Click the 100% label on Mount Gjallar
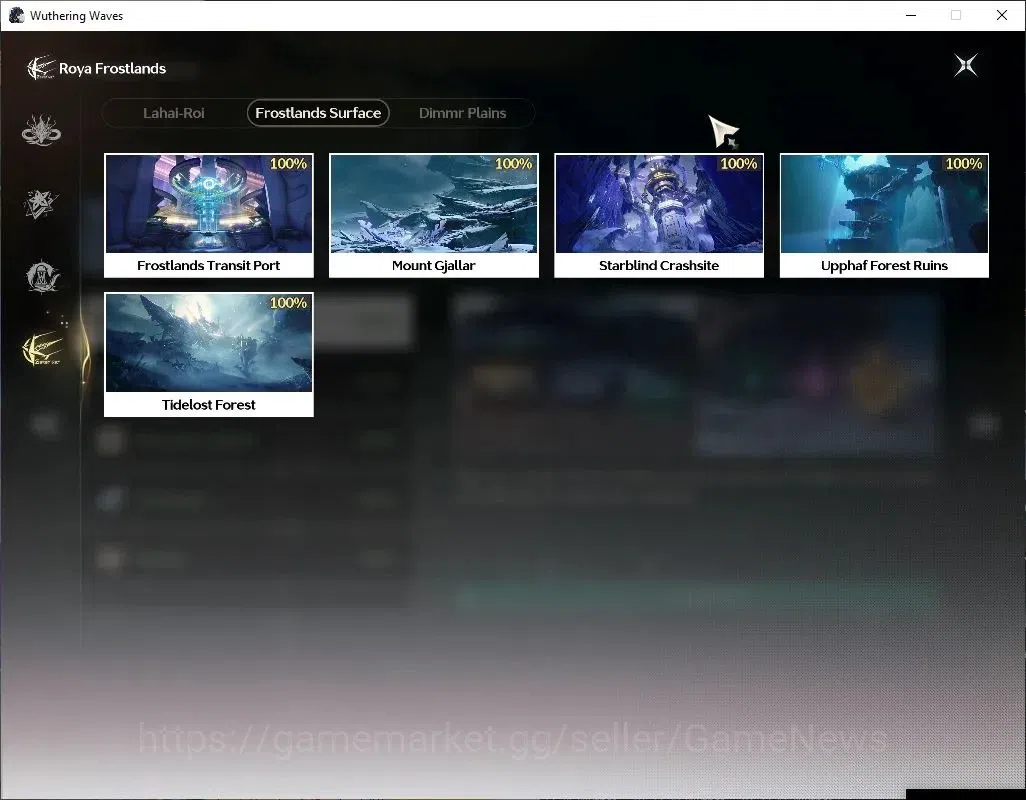The width and height of the screenshot is (1026, 800). coord(513,164)
